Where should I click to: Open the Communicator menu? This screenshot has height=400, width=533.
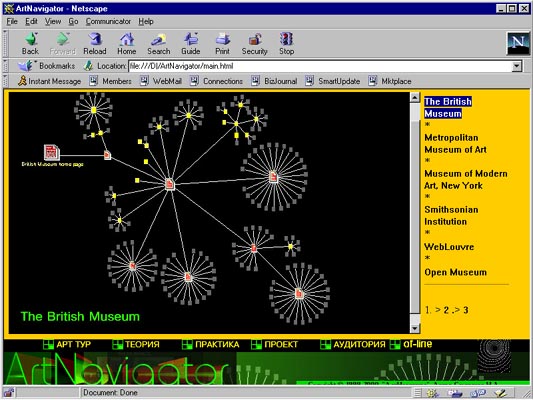108,21
